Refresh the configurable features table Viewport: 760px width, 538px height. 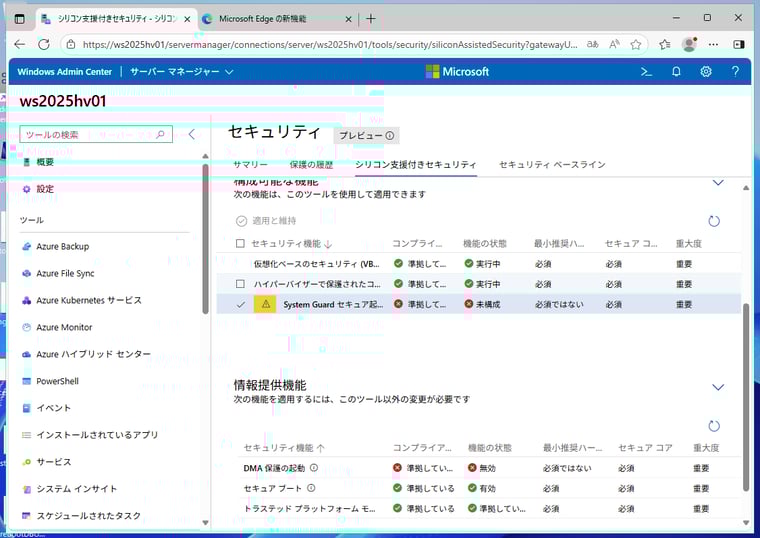click(714, 222)
